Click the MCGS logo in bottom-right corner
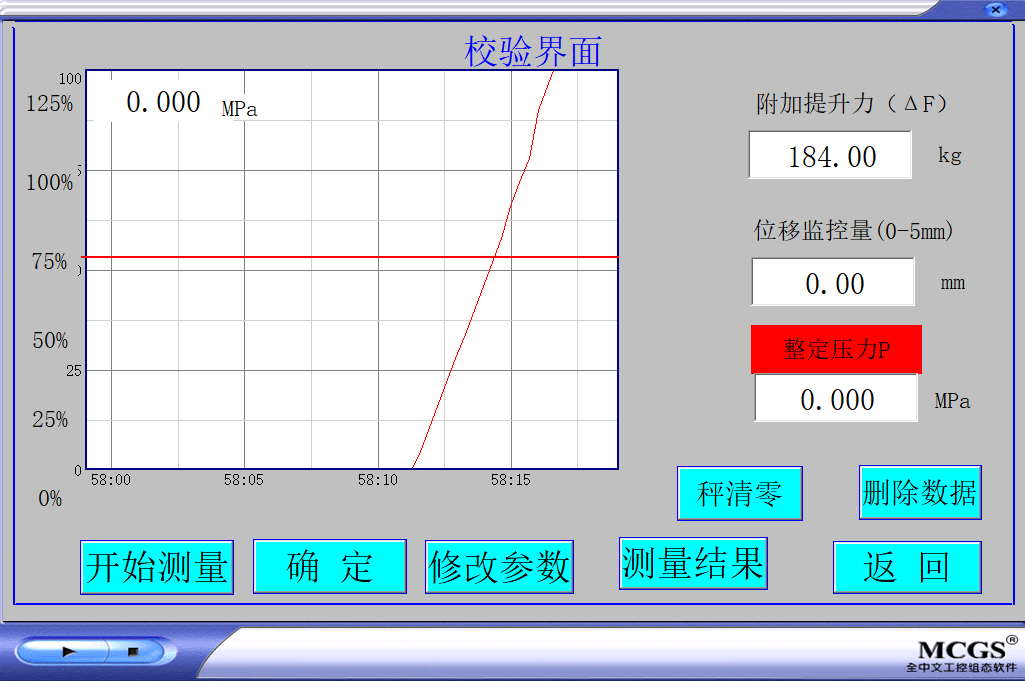Image resolution: width=1025 pixels, height=681 pixels. 962,654
